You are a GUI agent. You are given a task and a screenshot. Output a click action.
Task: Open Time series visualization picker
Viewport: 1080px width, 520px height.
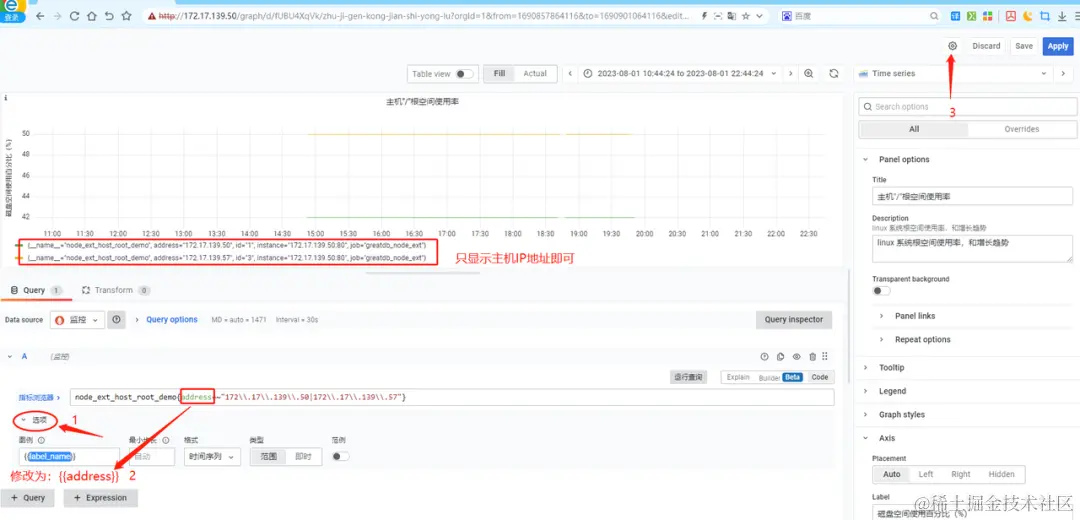[953, 74]
